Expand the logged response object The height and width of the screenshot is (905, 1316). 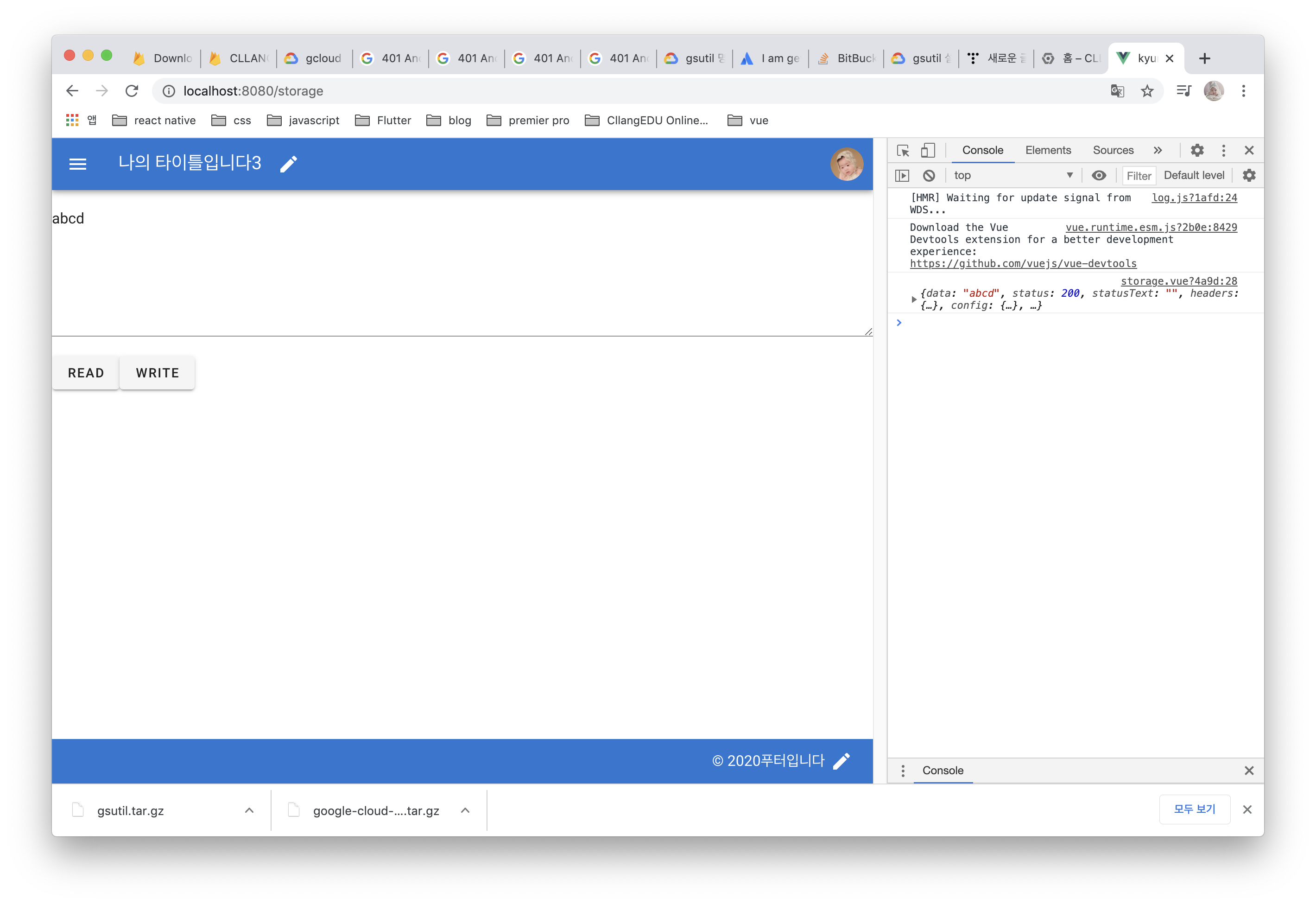(914, 300)
